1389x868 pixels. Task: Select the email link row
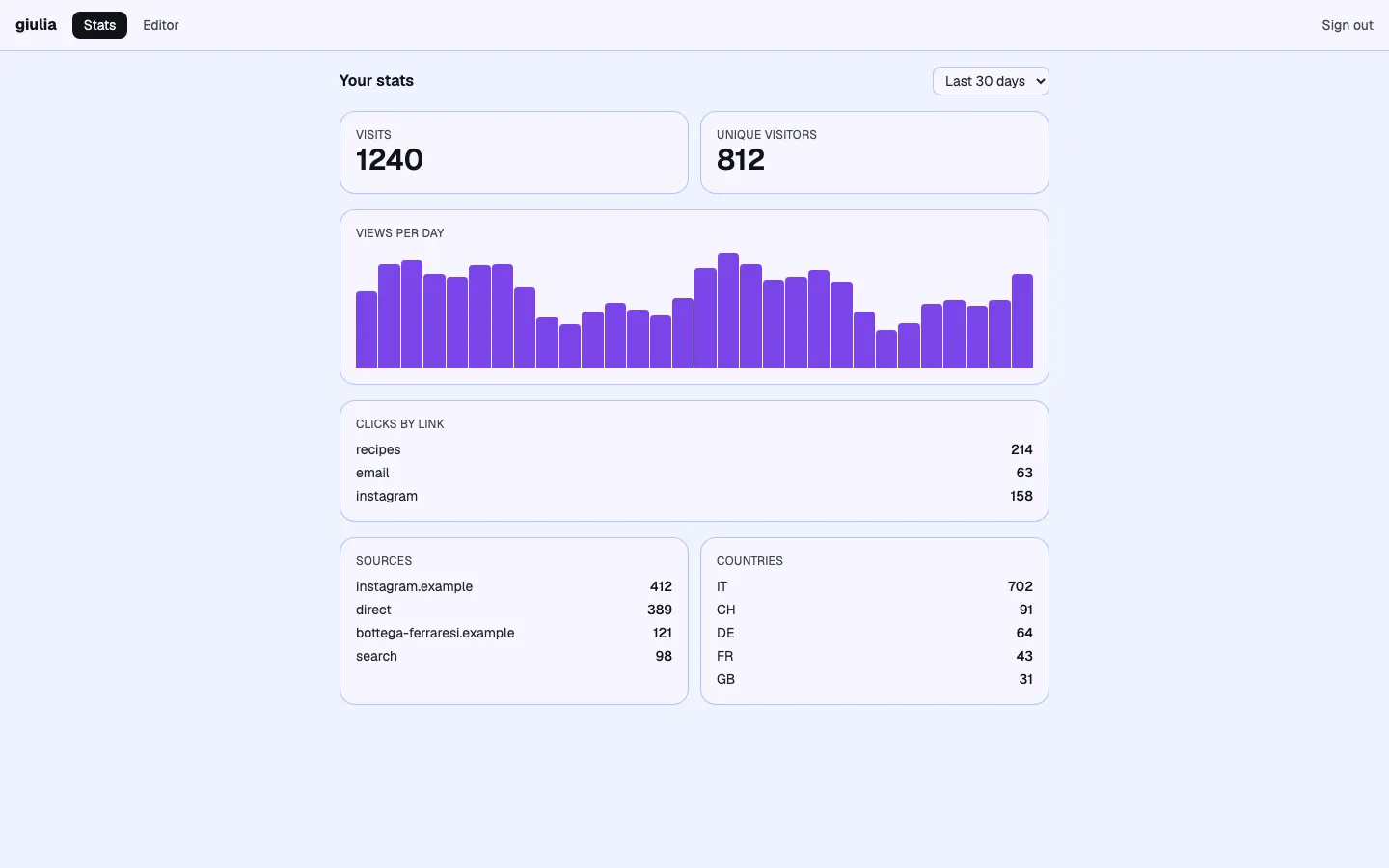694,473
